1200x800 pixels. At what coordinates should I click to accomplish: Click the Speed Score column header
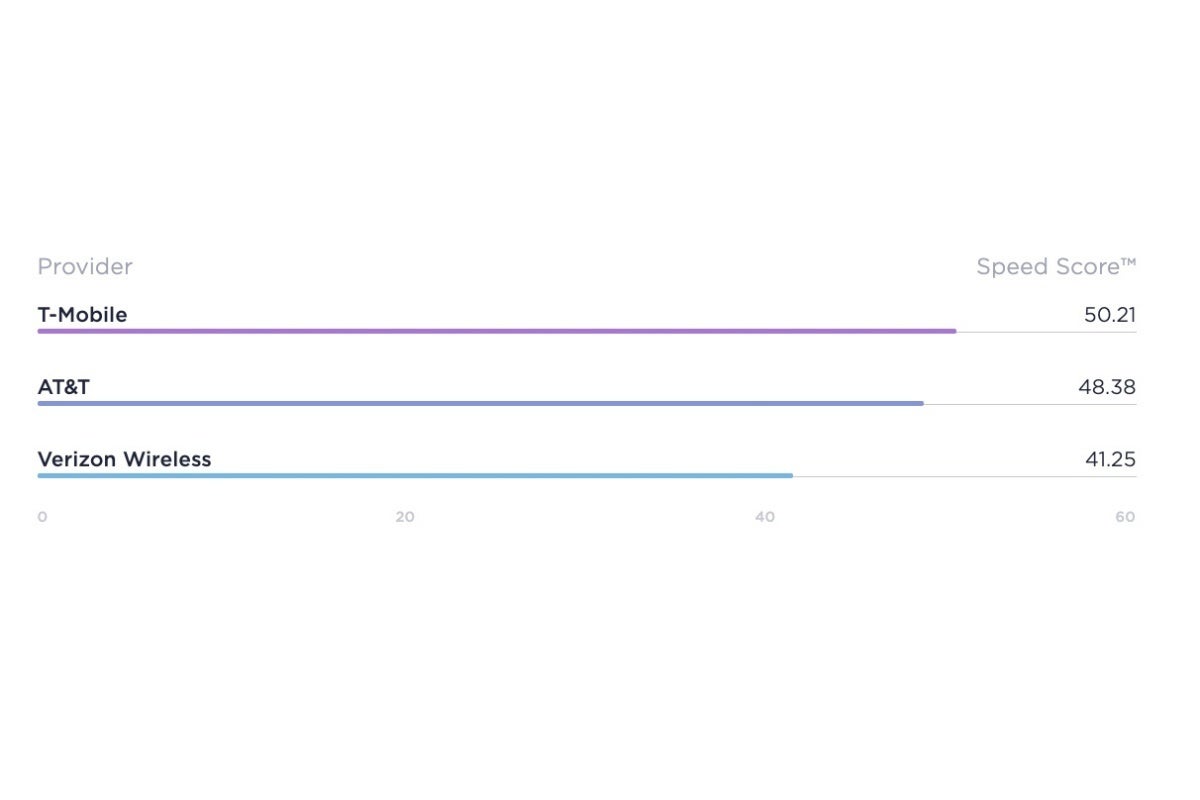click(1056, 267)
